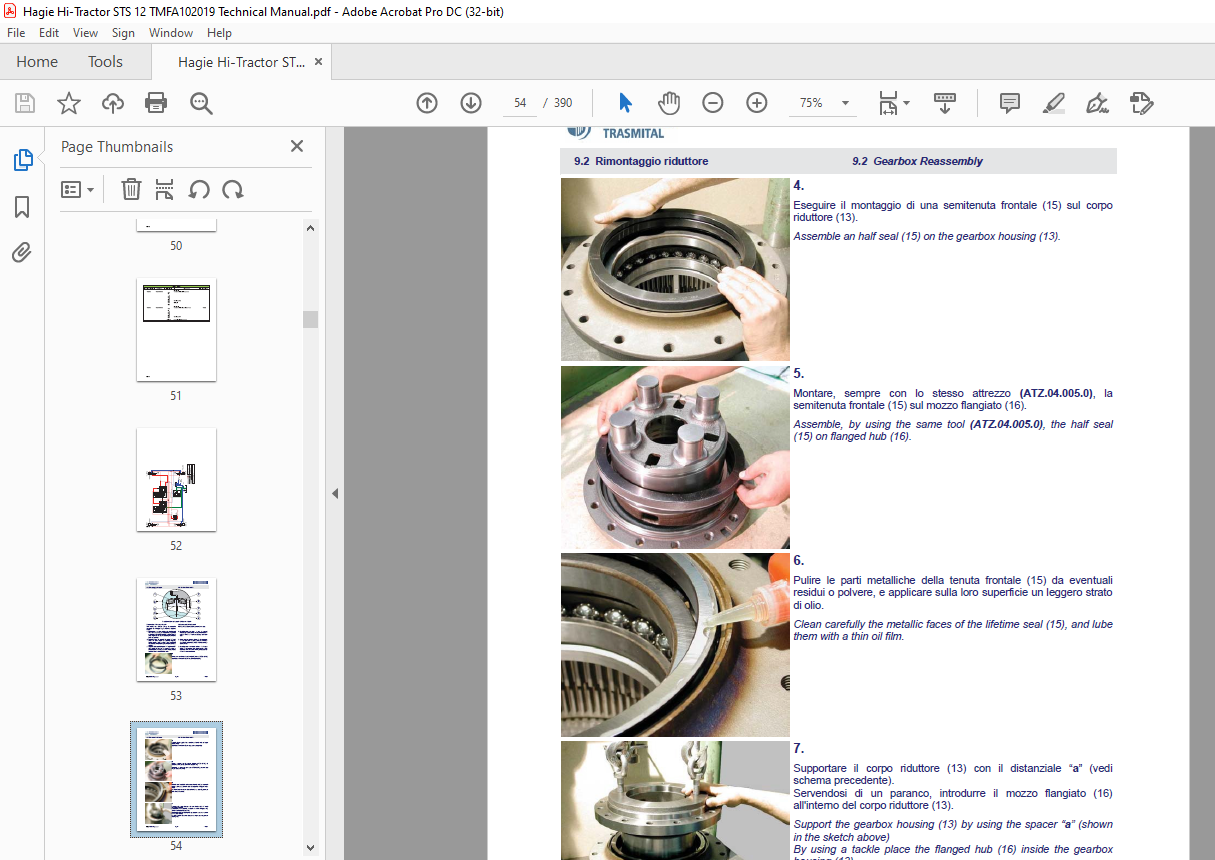Zoom in with the plus button

click(x=757, y=103)
